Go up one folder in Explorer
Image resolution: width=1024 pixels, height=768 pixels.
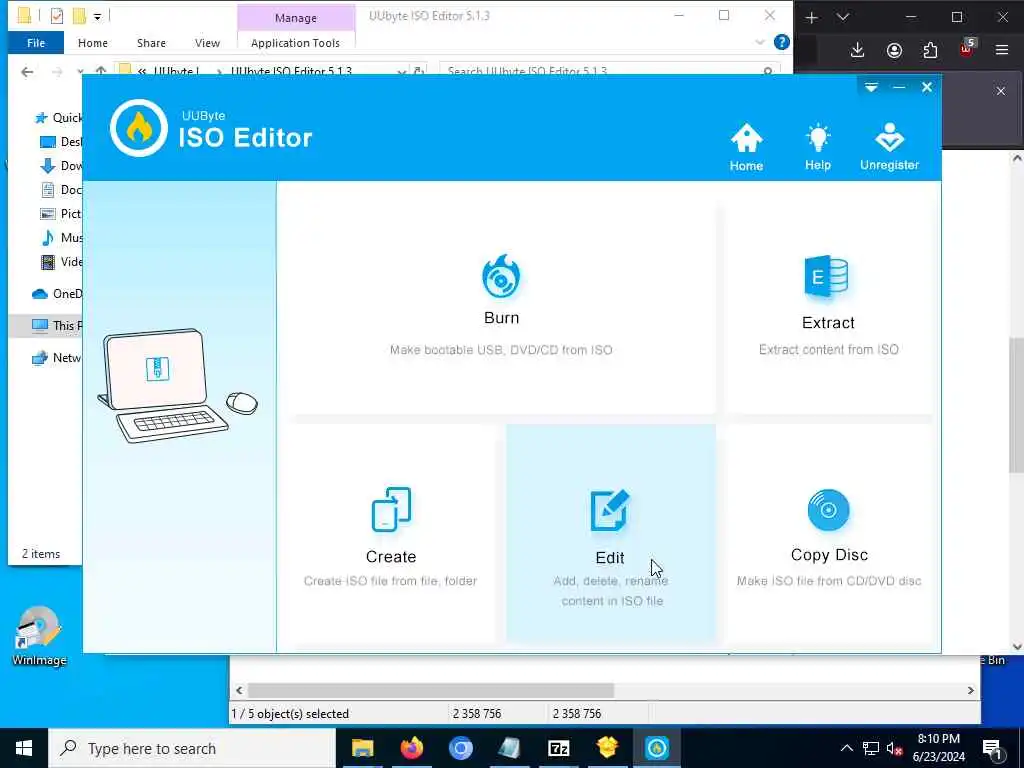101,71
